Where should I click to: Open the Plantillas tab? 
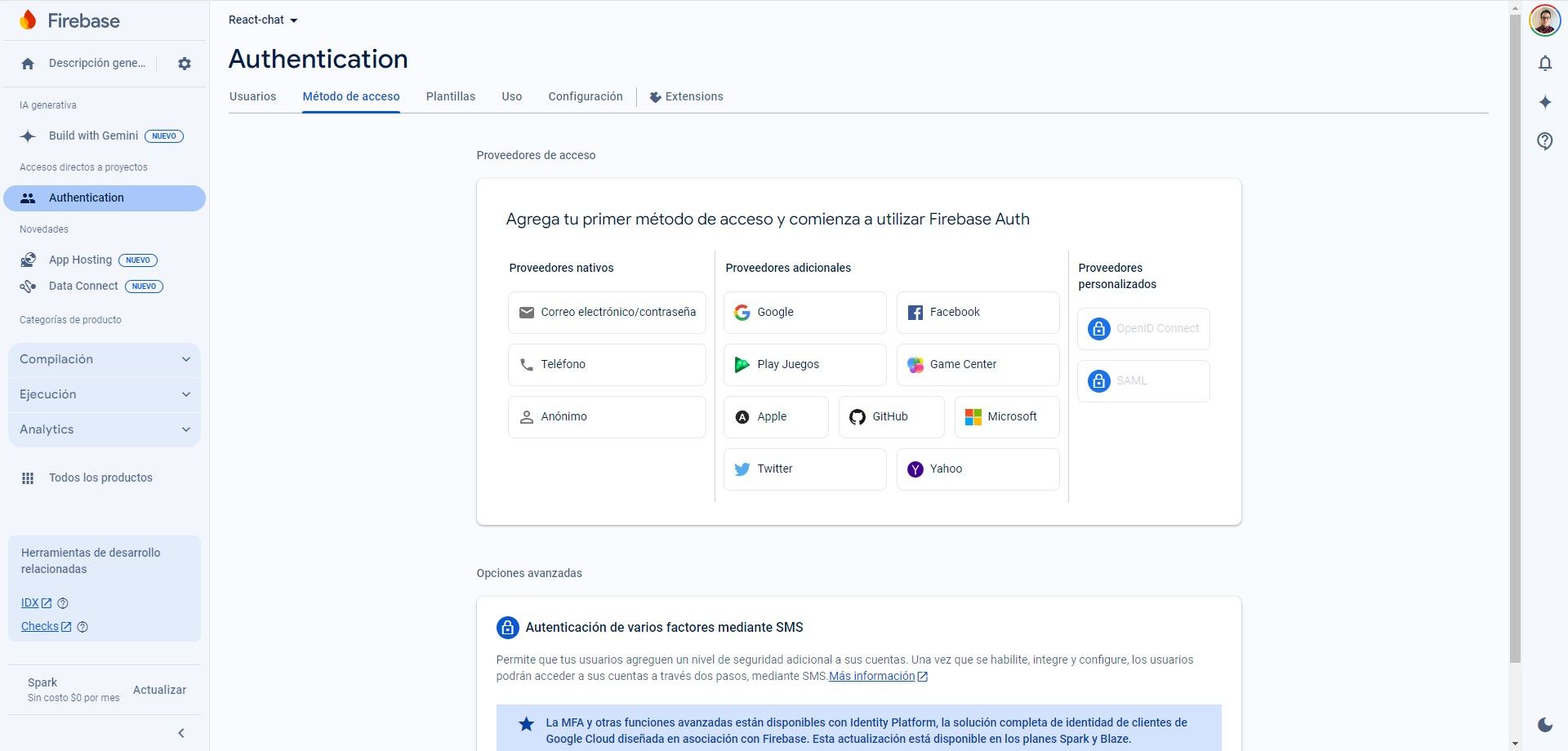click(x=451, y=96)
